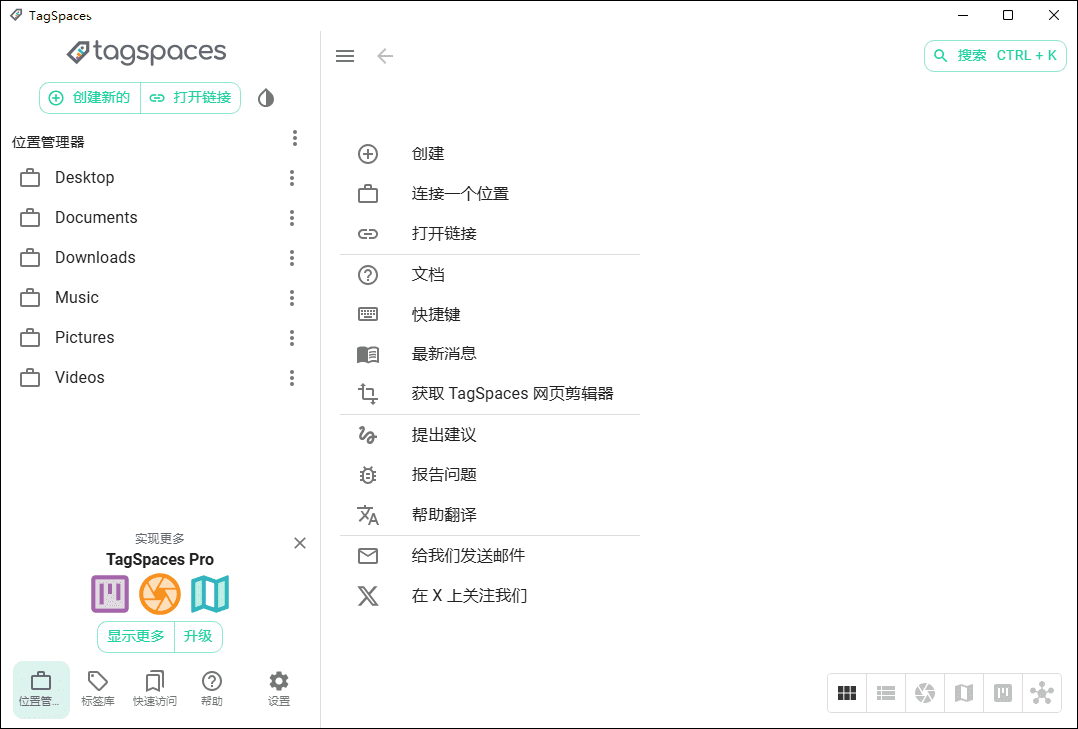Open the 位置管理器 options menu

point(295,138)
